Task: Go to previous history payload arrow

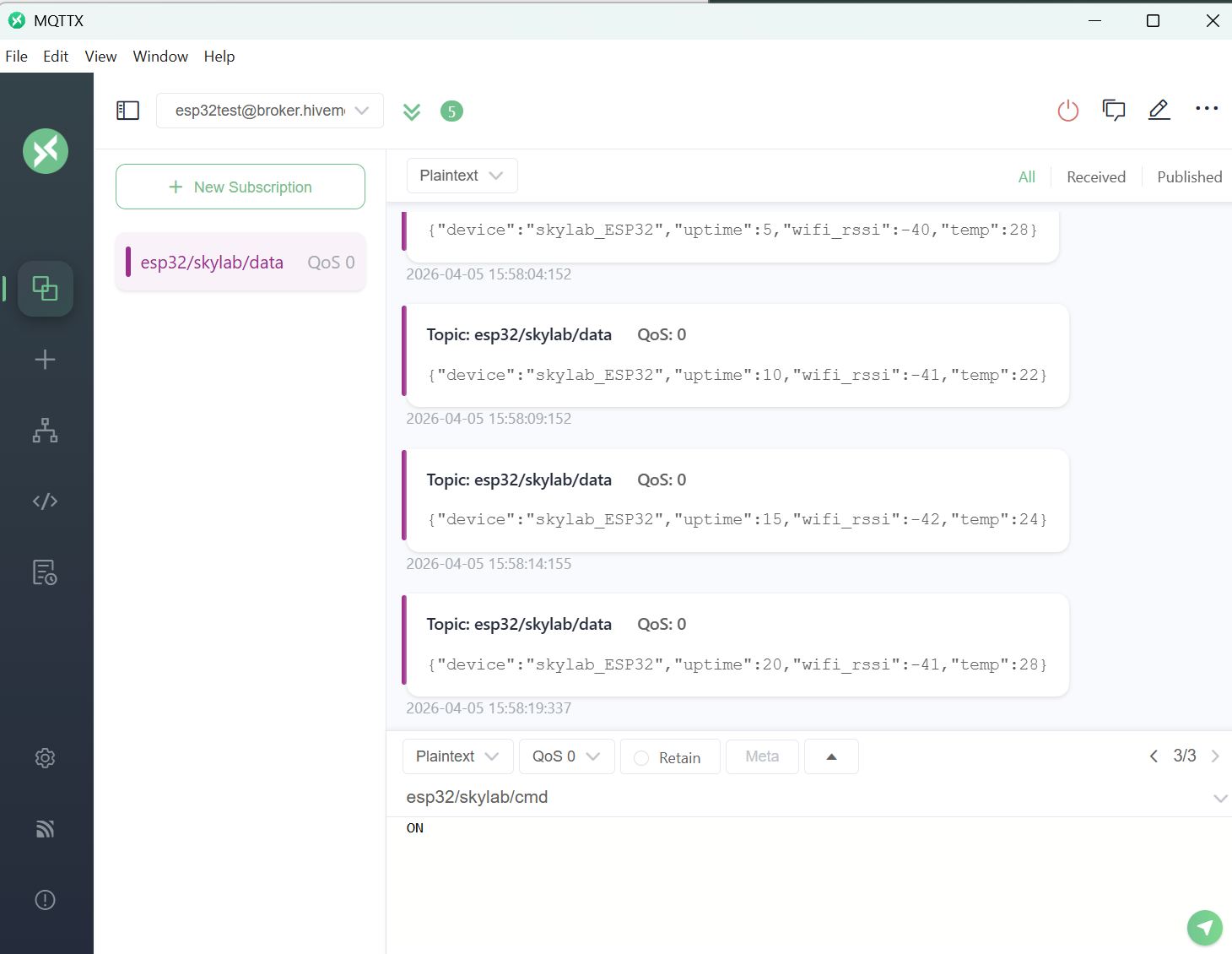Action: pyautogui.click(x=1154, y=756)
